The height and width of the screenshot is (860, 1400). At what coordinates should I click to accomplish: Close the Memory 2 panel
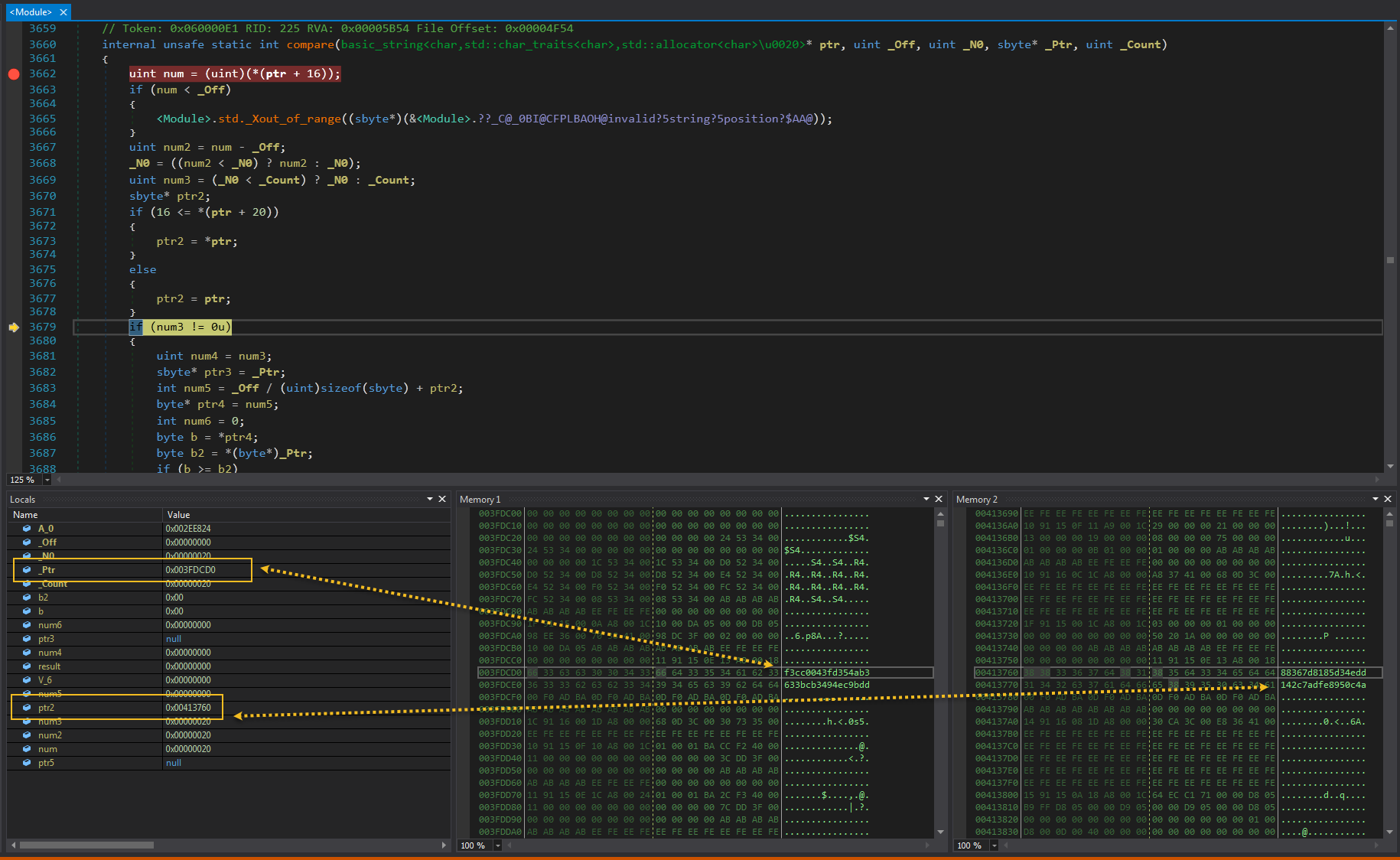pos(1388,499)
